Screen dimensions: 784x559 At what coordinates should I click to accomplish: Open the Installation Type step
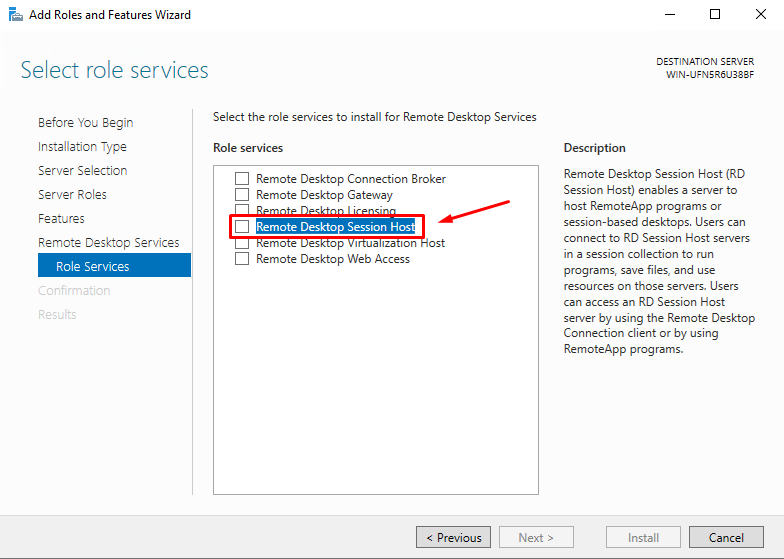[82, 147]
